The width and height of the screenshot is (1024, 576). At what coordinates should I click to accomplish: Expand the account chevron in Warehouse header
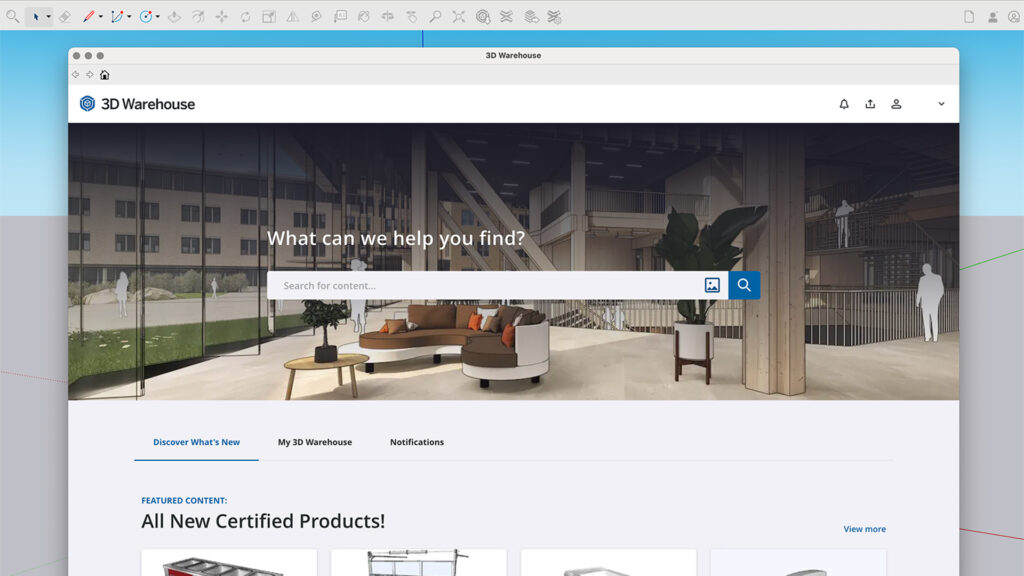[941, 104]
